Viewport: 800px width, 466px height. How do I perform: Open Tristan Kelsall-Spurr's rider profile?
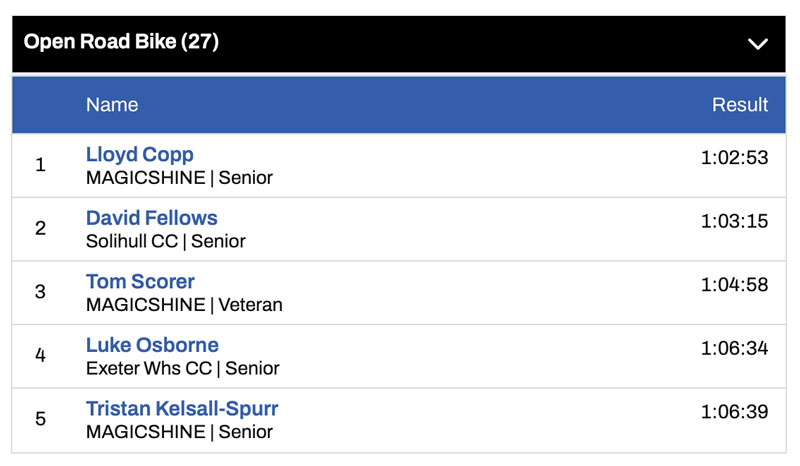(x=182, y=408)
